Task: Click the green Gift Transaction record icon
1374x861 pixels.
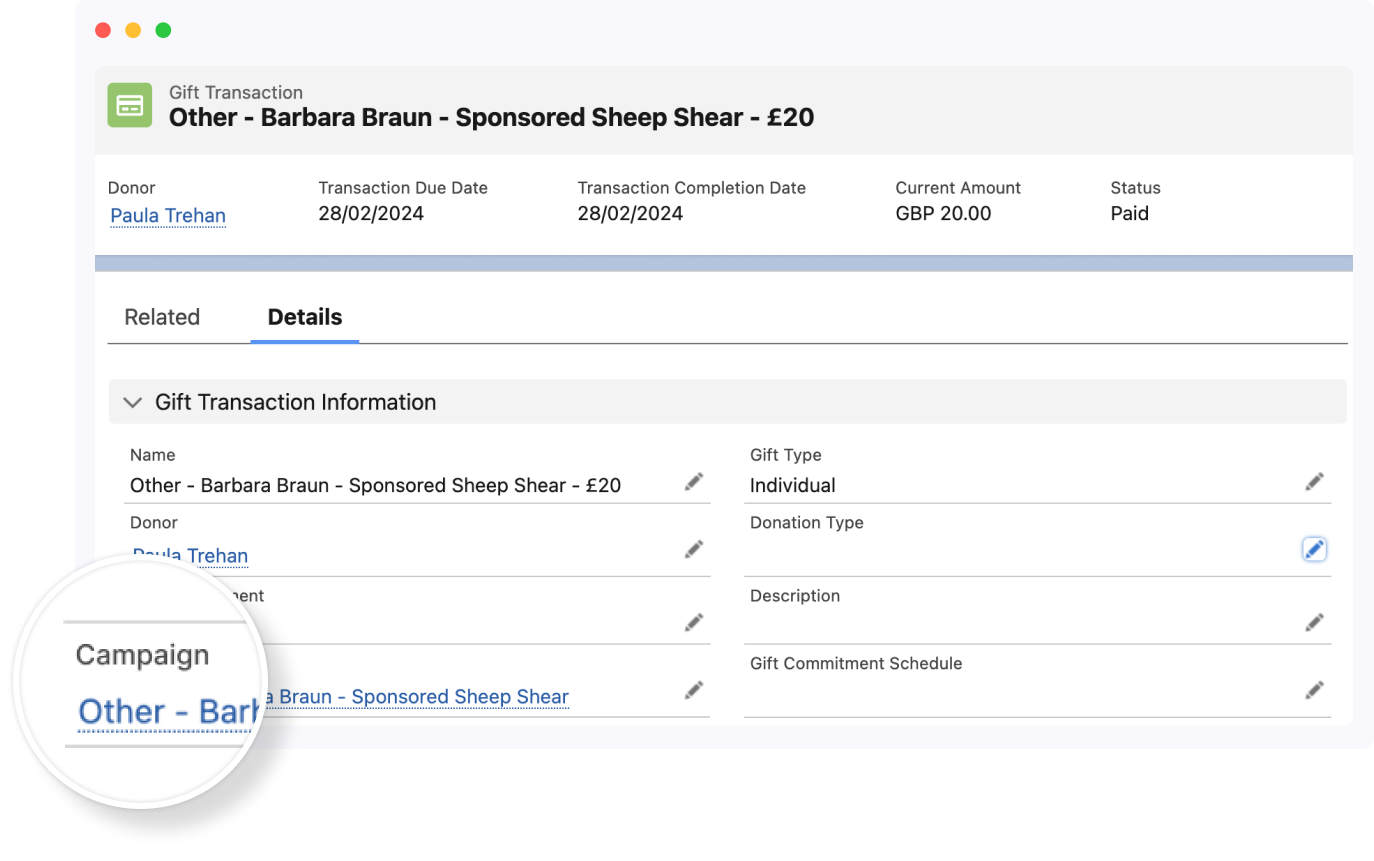Action: 130,105
